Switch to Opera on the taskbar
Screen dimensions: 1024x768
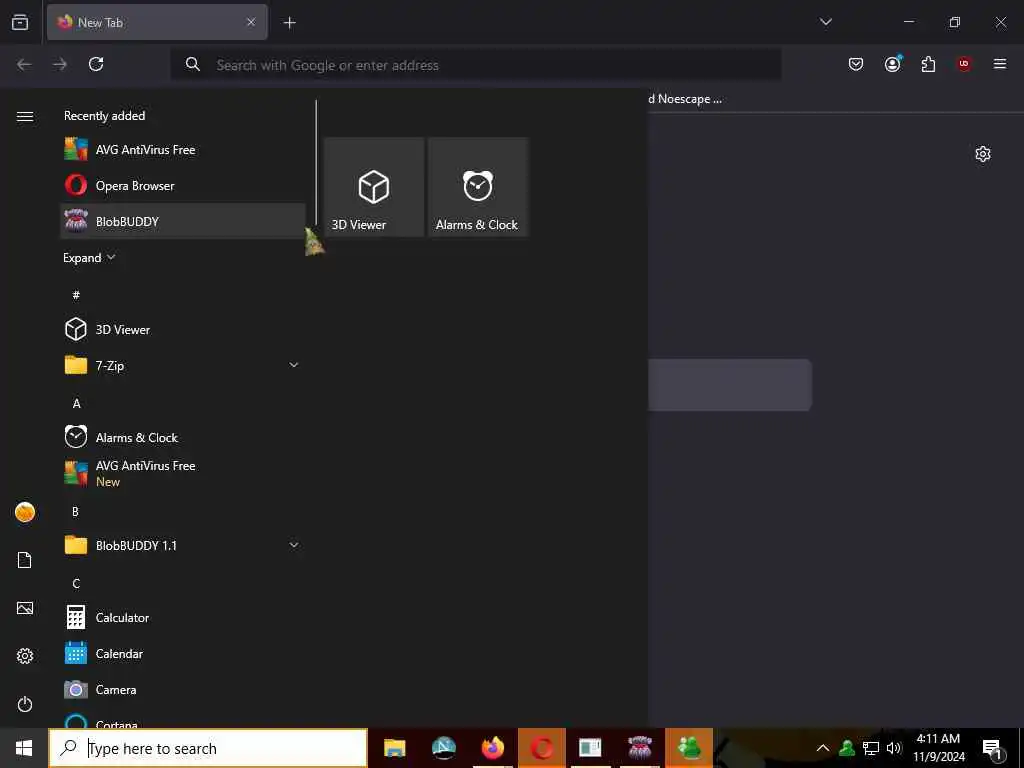coord(542,748)
